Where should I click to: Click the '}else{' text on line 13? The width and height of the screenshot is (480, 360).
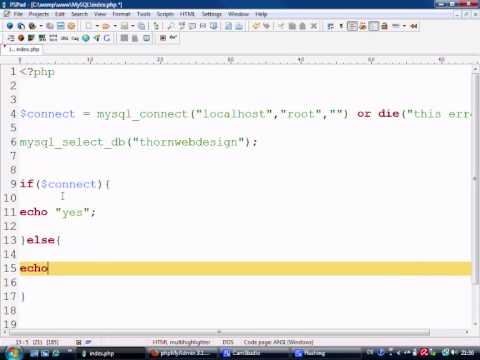(40, 240)
